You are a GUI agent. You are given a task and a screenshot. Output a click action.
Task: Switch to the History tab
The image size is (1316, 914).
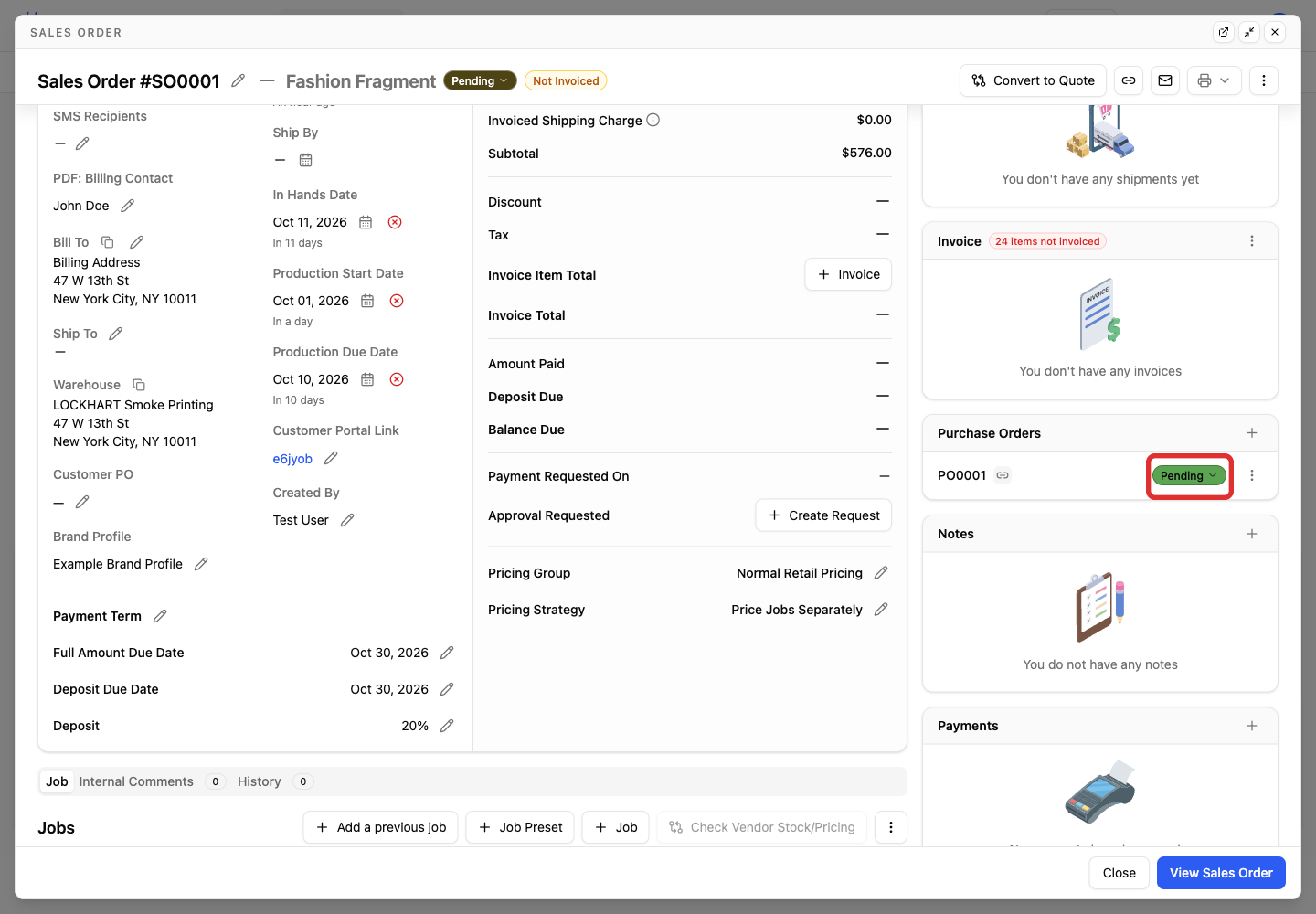coord(274,781)
